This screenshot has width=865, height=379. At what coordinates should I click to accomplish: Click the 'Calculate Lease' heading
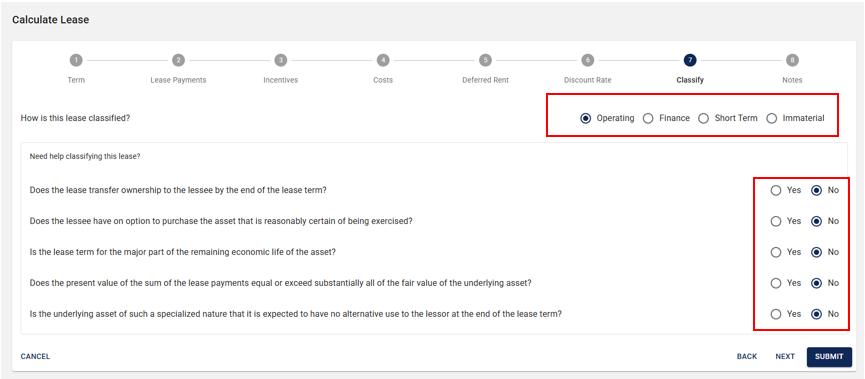(51, 20)
